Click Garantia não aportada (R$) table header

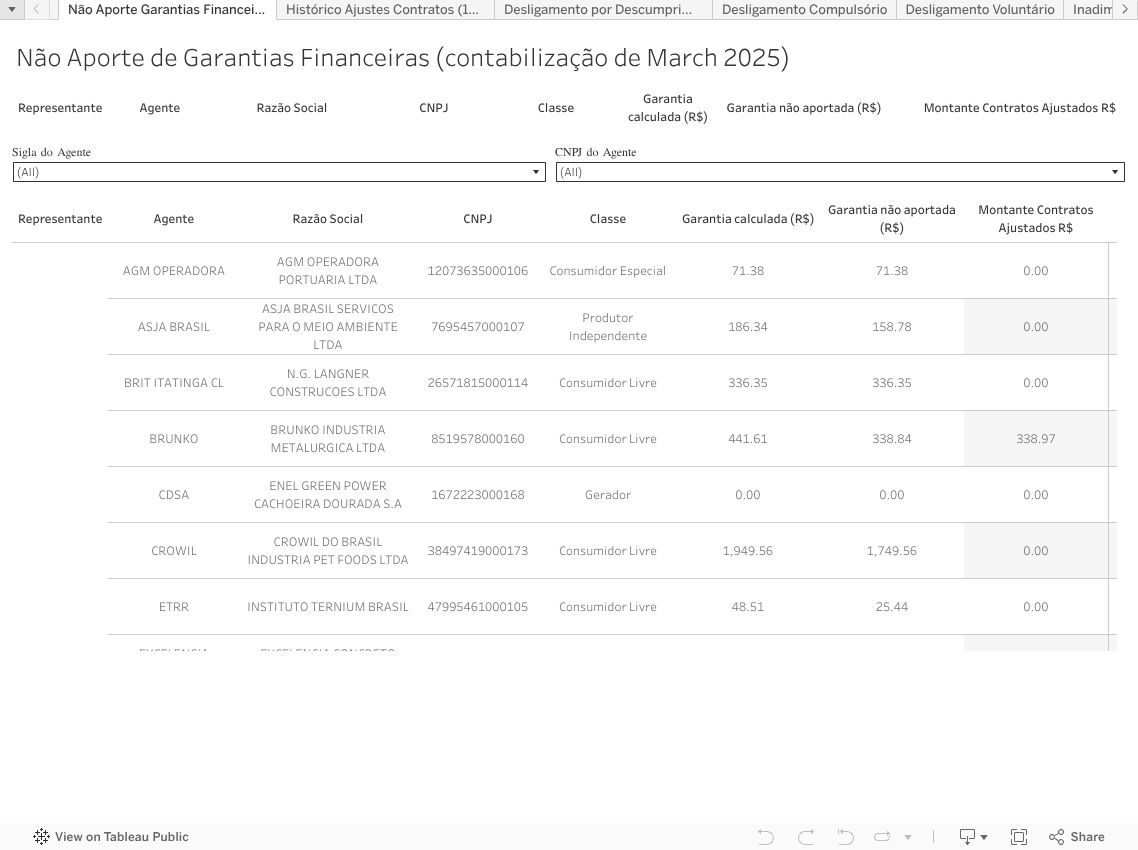tap(891, 218)
